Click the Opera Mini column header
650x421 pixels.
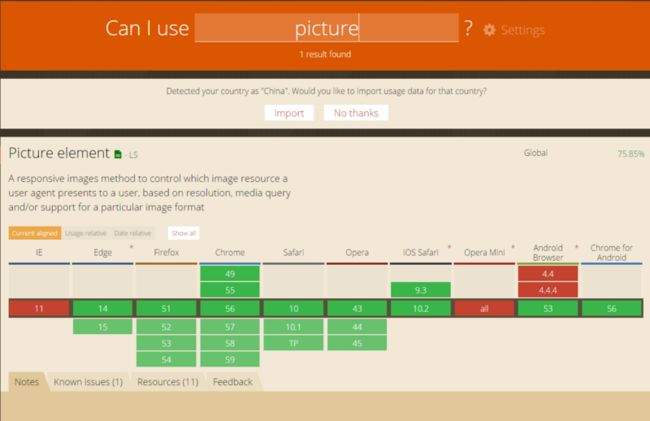click(x=485, y=252)
